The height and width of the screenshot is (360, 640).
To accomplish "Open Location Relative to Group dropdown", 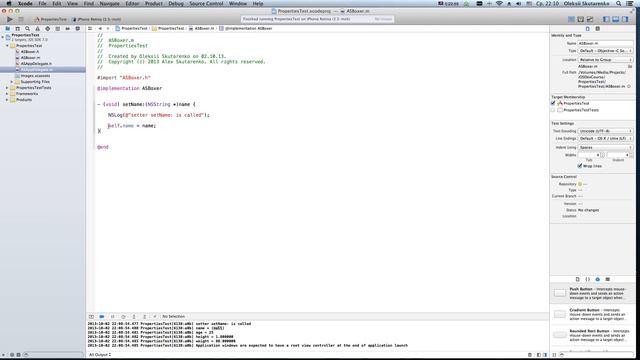I will pos(605,60).
